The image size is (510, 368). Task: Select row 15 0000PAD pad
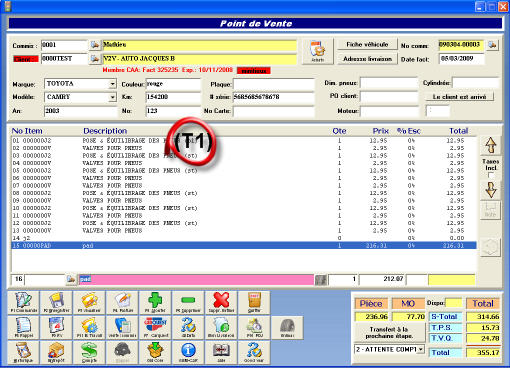[244, 246]
